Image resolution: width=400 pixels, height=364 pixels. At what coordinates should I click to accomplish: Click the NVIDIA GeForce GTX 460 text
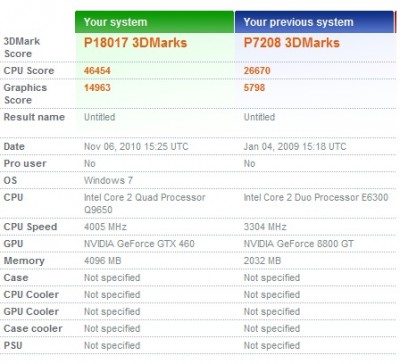[139, 244]
